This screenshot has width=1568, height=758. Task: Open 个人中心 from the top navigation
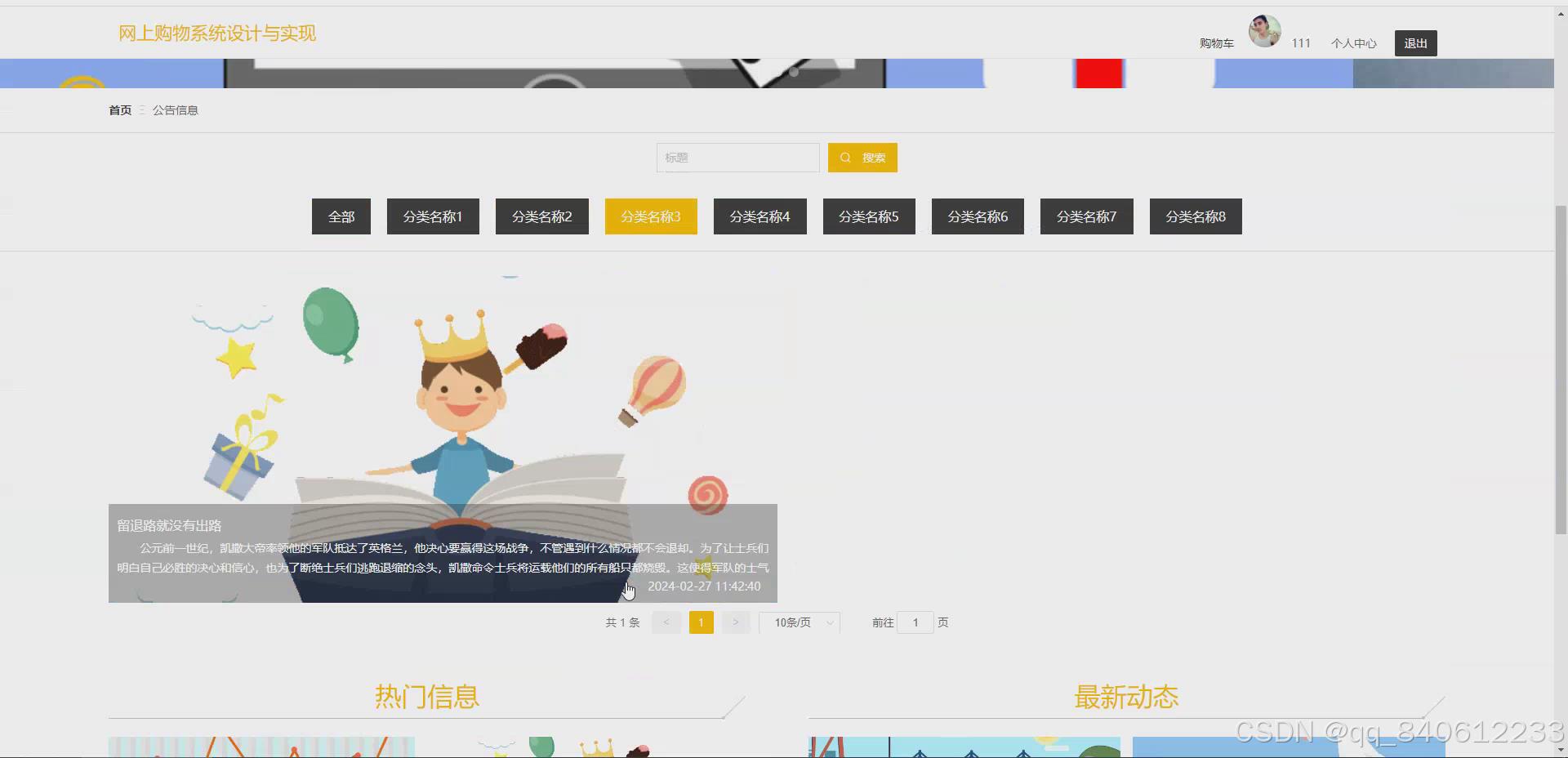1353,43
